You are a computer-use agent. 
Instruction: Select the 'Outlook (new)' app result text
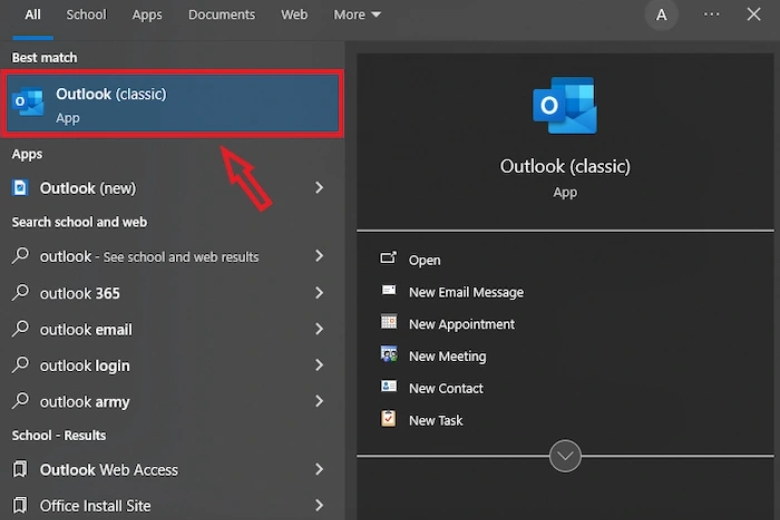point(88,189)
